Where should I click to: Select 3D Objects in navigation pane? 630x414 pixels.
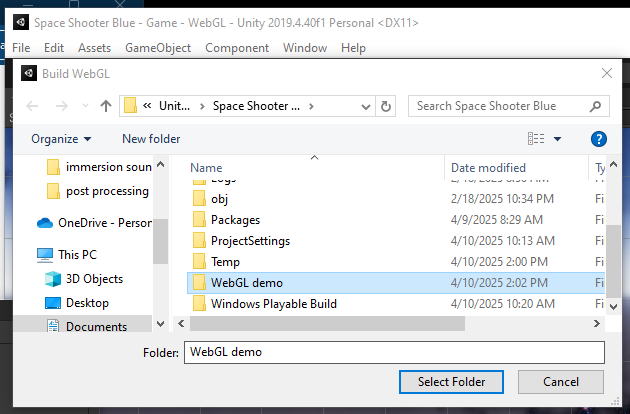click(x=84, y=279)
